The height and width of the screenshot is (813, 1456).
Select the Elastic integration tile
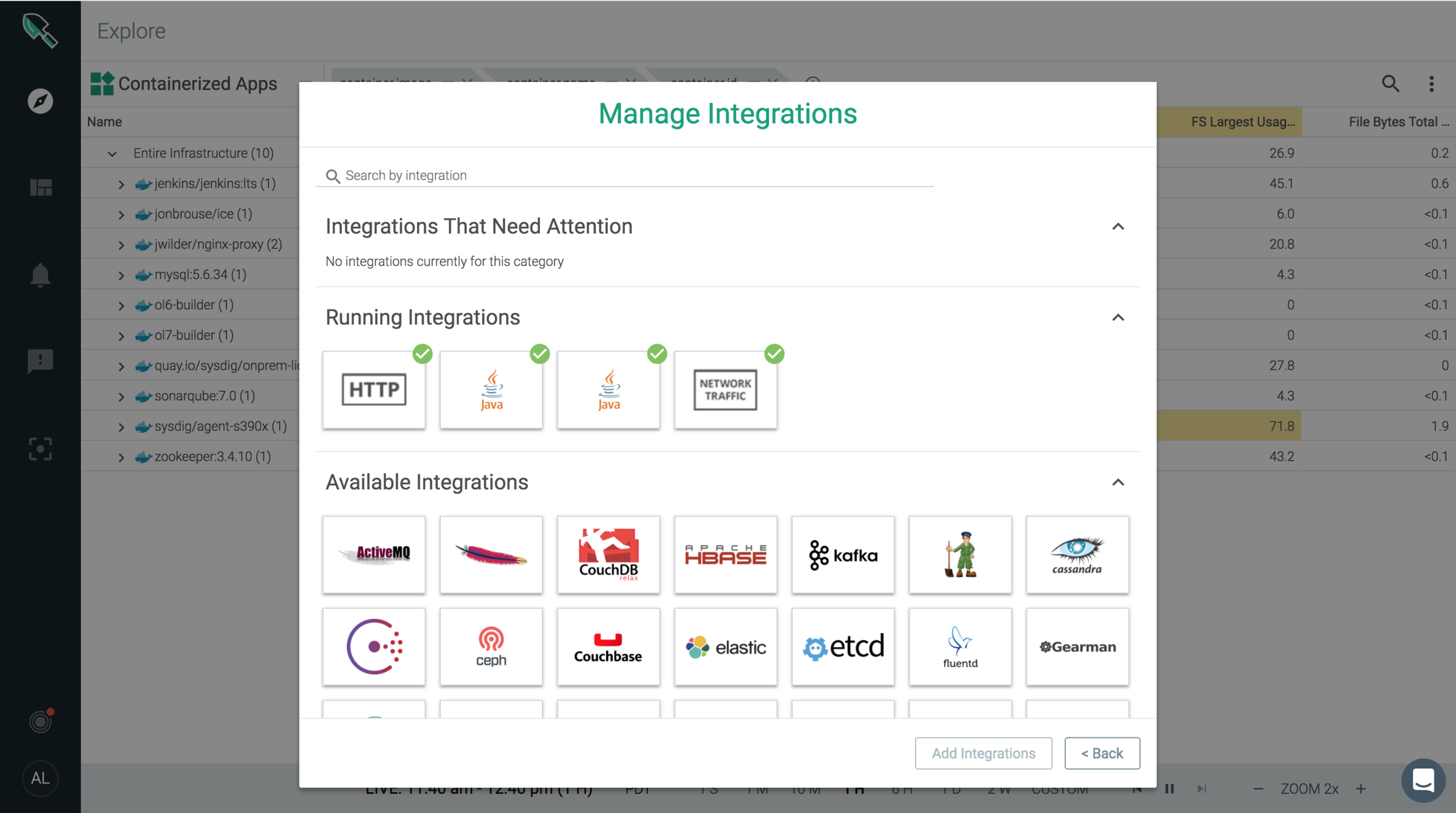point(725,646)
